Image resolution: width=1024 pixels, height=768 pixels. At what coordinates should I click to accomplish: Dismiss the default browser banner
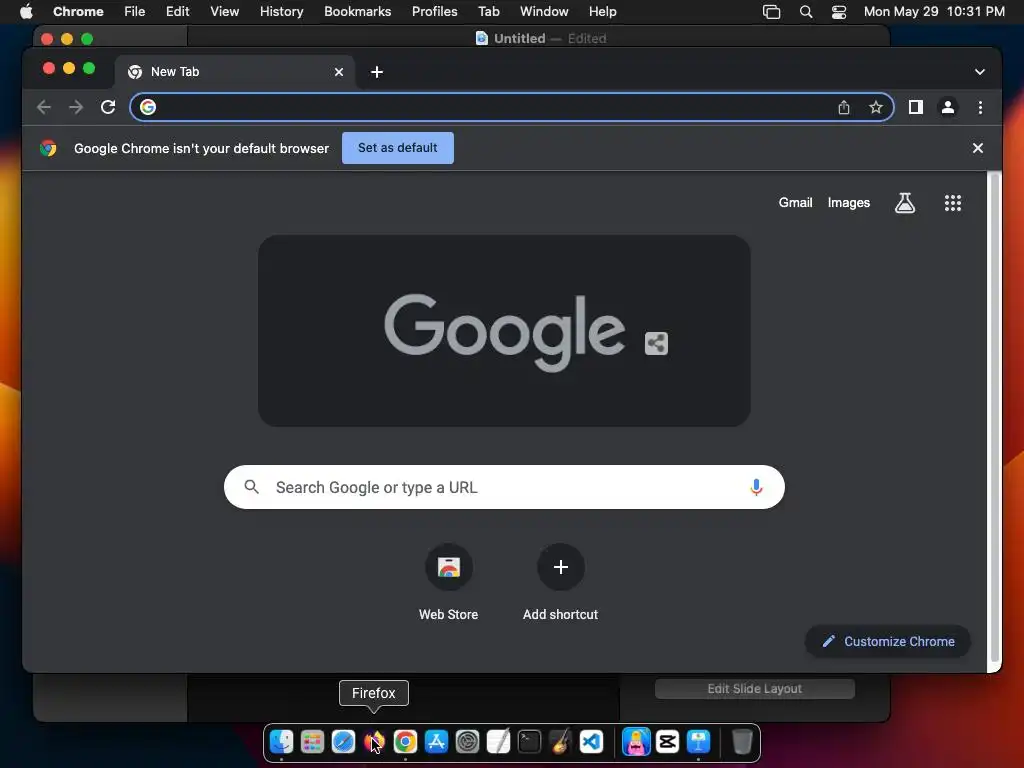[978, 148]
